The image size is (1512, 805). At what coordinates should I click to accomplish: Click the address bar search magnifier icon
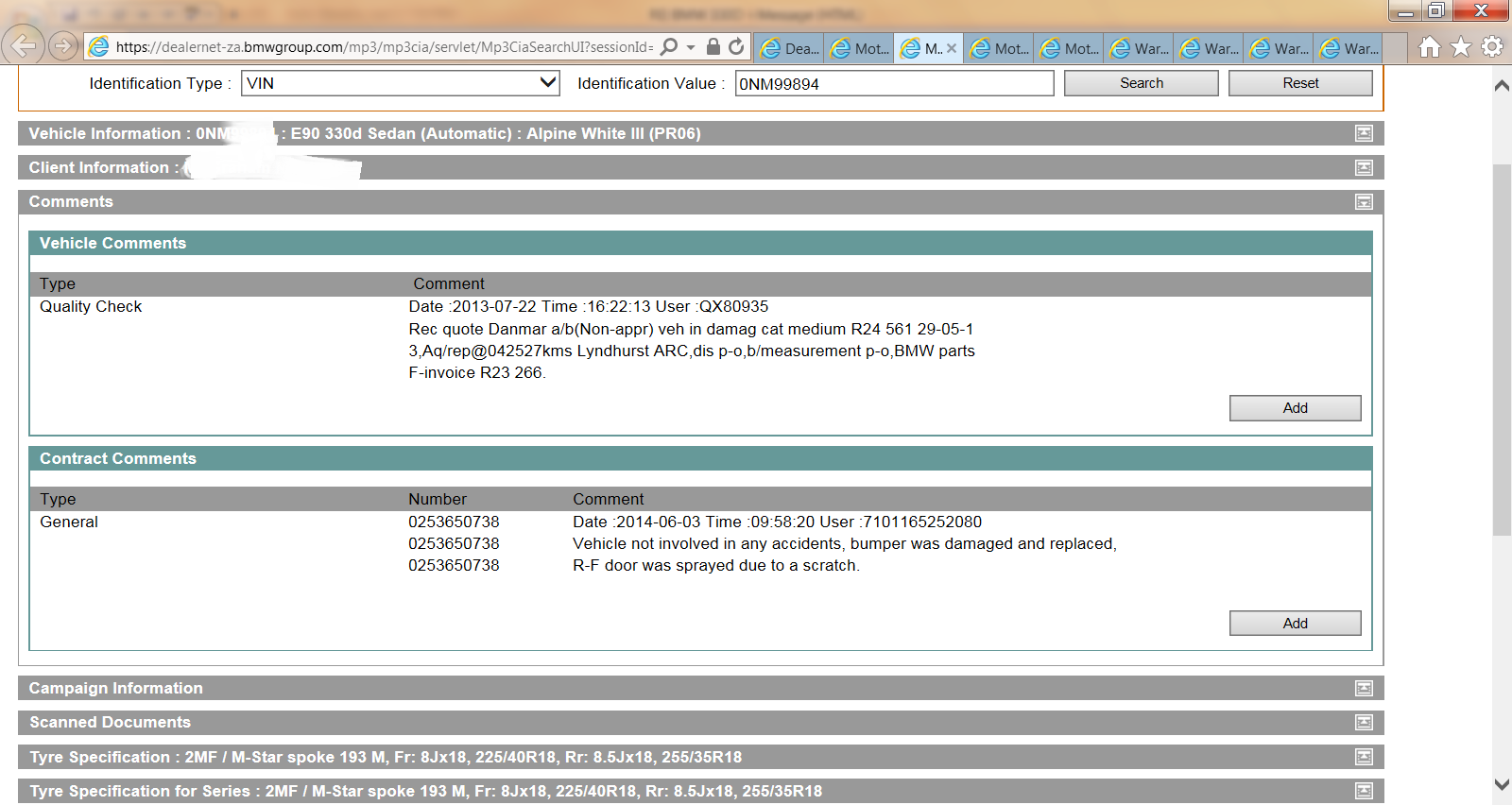(669, 46)
